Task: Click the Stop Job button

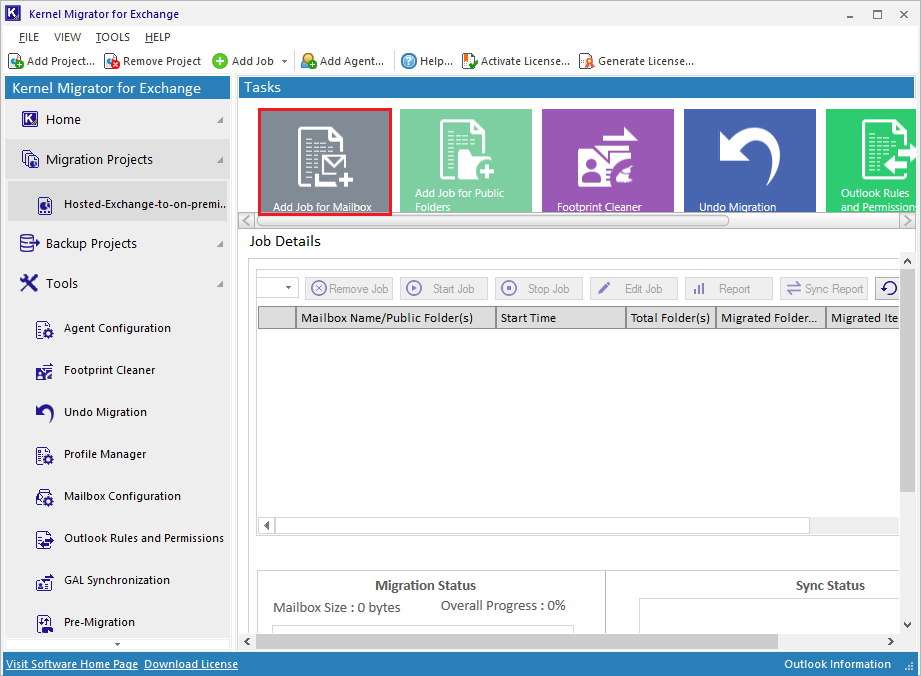Action: pos(539,288)
